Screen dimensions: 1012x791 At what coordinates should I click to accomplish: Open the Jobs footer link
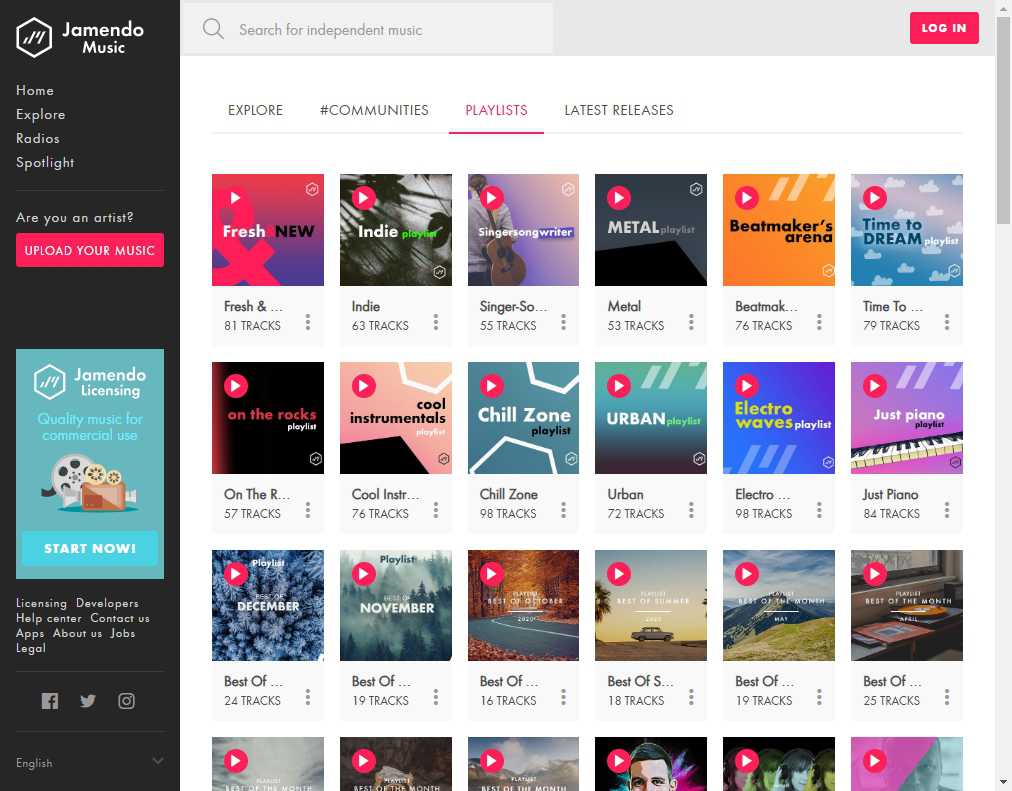click(123, 633)
